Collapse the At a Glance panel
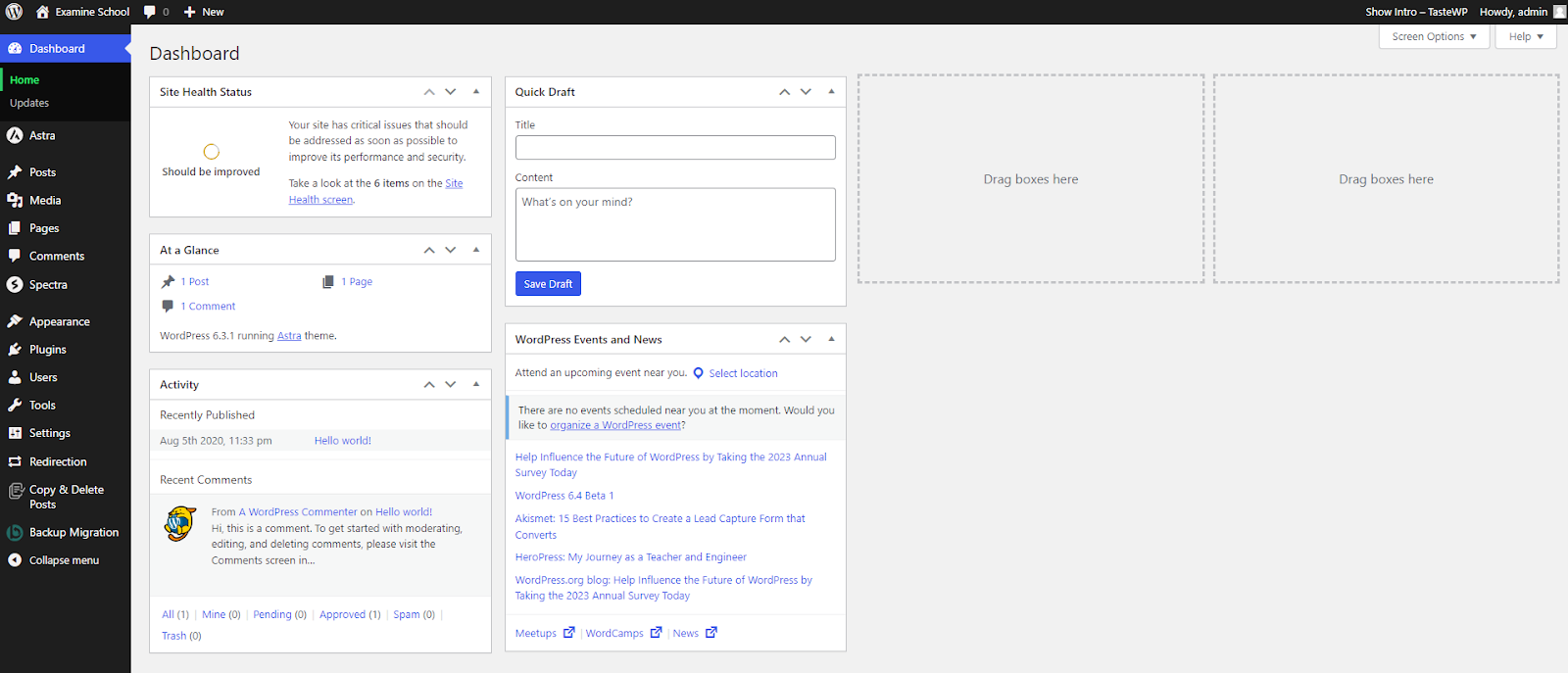 coord(476,250)
